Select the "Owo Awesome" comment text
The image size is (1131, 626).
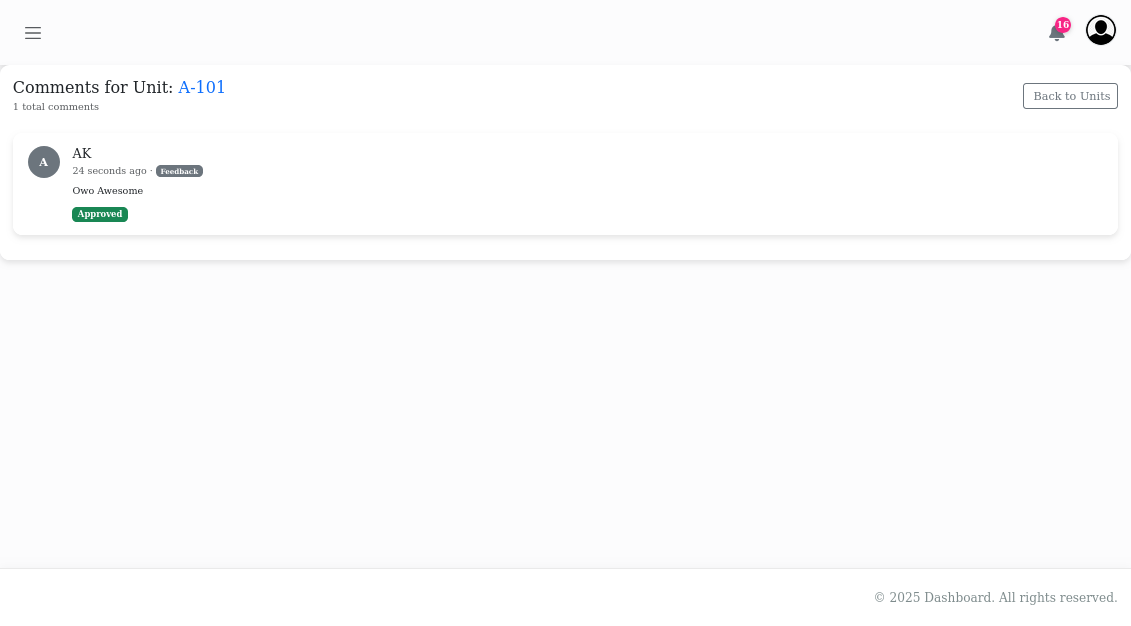point(108,191)
